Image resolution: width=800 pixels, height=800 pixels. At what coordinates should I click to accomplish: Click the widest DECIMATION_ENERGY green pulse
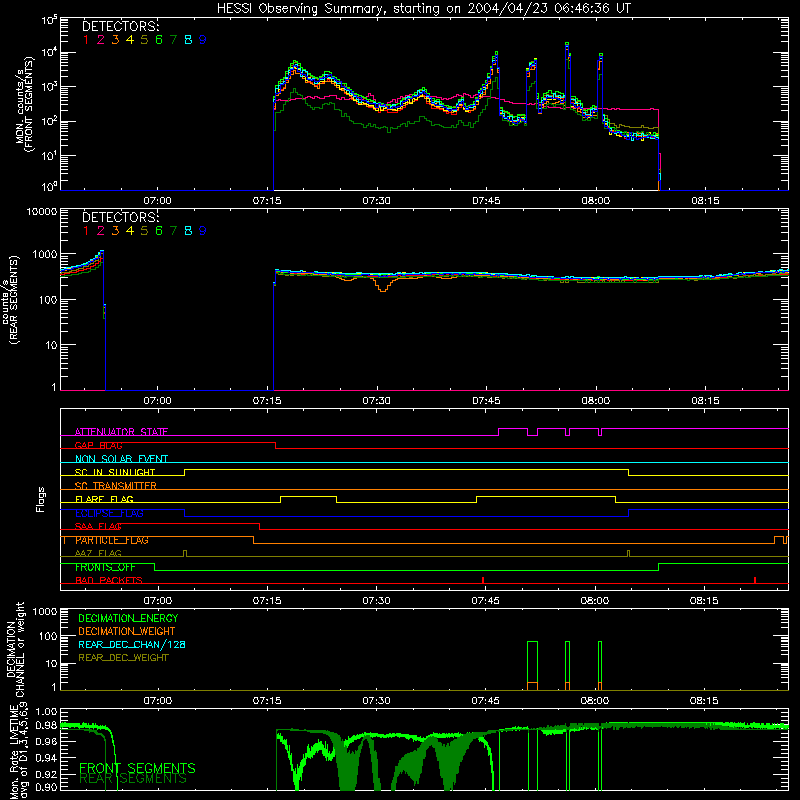click(532, 666)
